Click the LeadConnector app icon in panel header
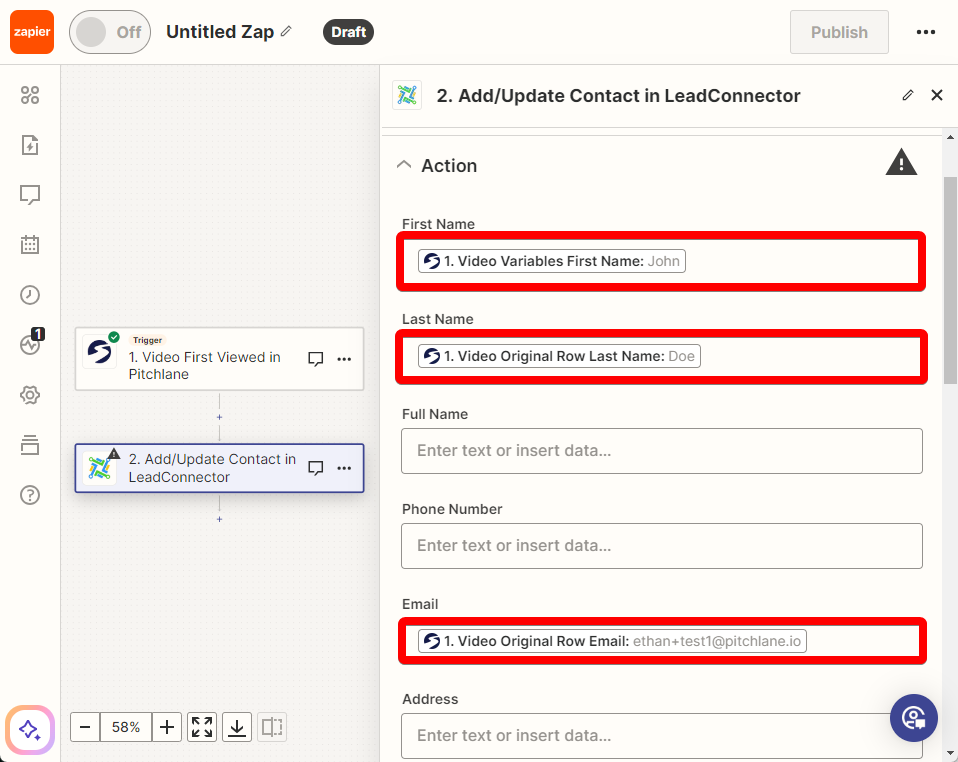The width and height of the screenshot is (958, 762). click(x=407, y=95)
